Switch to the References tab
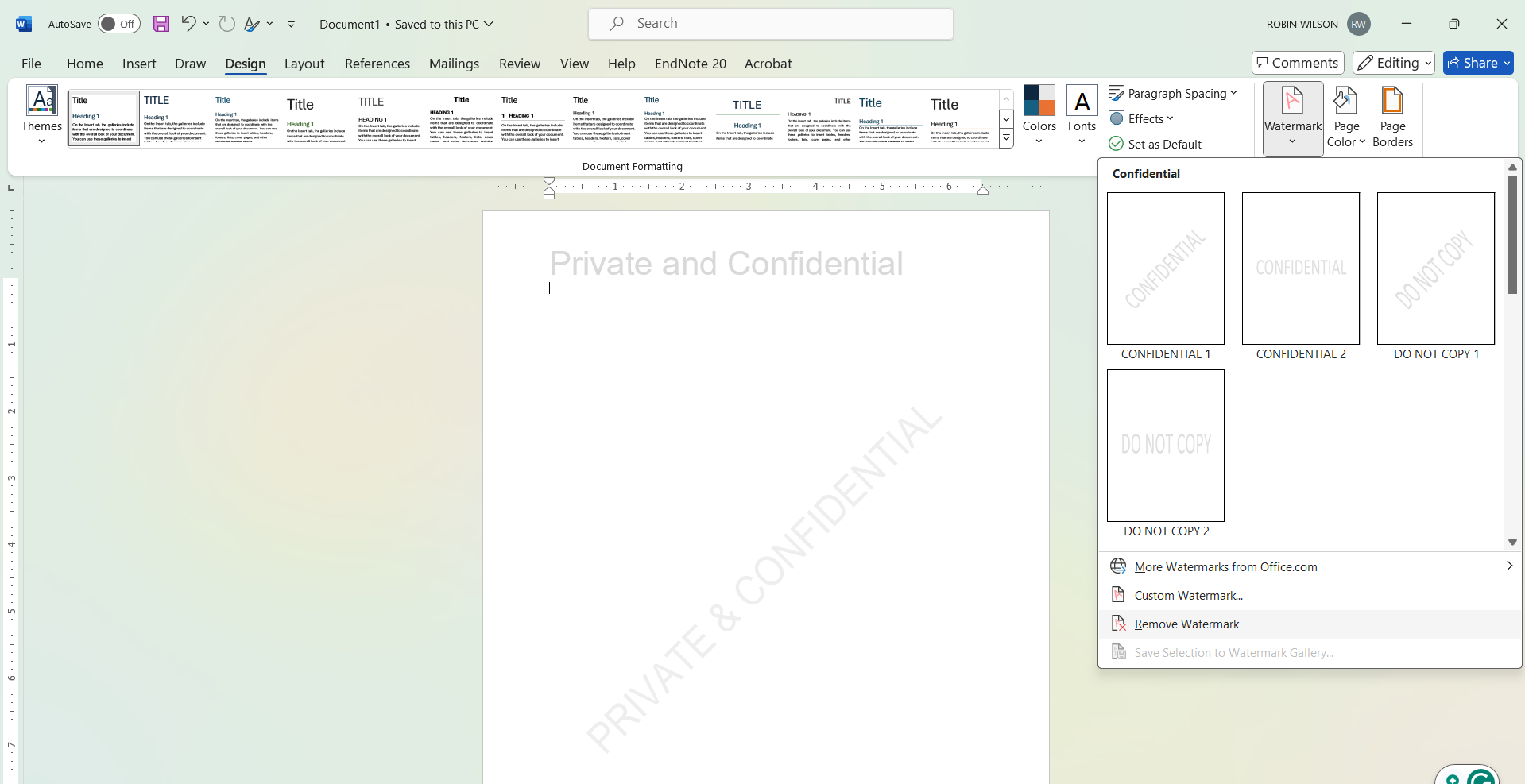The height and width of the screenshot is (784, 1525). [x=377, y=64]
